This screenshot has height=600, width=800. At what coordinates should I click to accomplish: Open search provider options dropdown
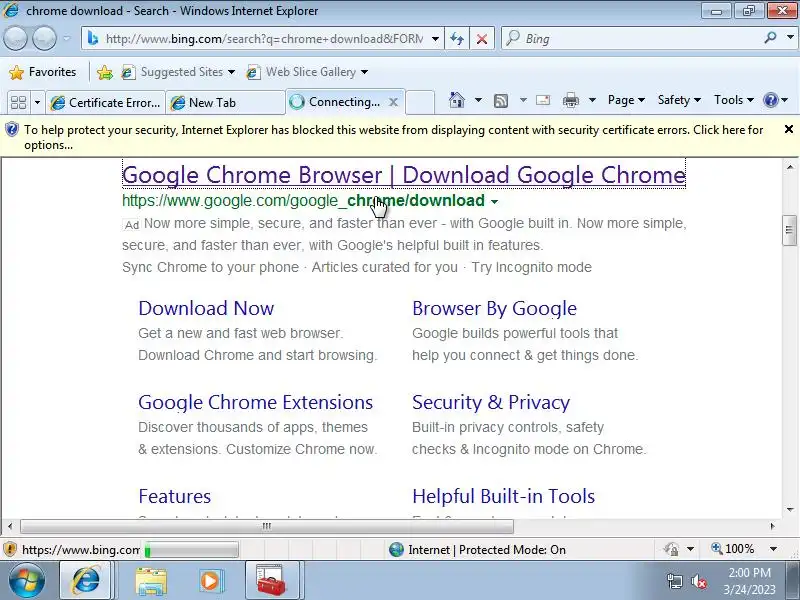click(x=790, y=37)
